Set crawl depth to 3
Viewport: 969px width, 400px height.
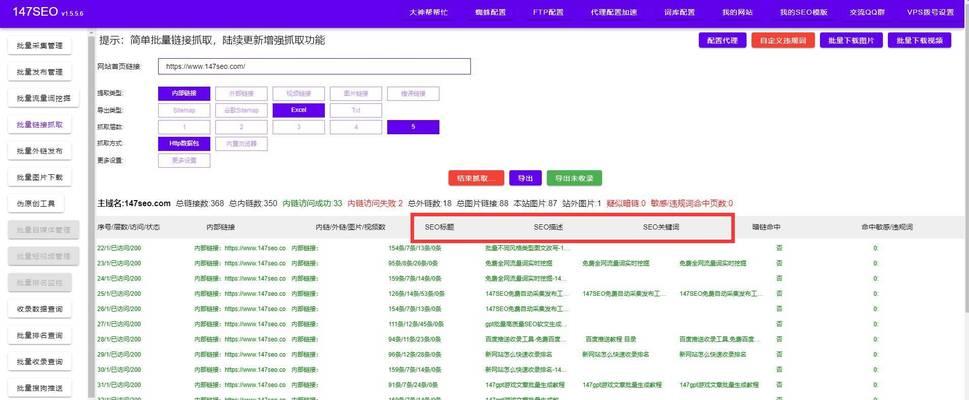pyautogui.click(x=298, y=127)
